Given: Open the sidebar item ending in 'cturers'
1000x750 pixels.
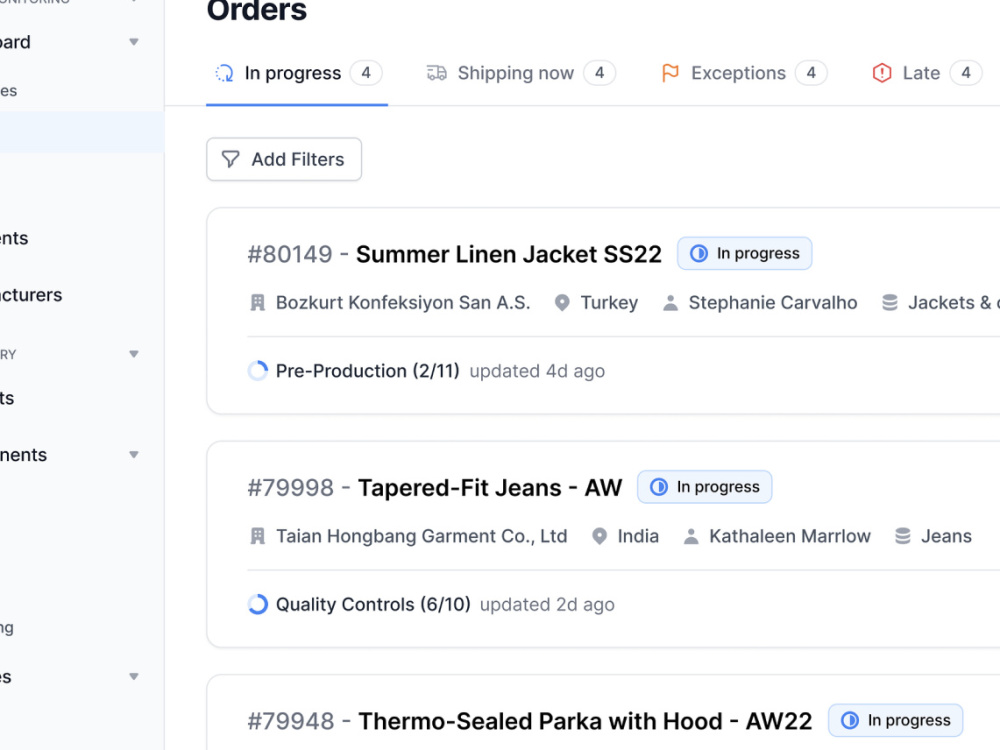Looking at the screenshot, I should [x=31, y=295].
